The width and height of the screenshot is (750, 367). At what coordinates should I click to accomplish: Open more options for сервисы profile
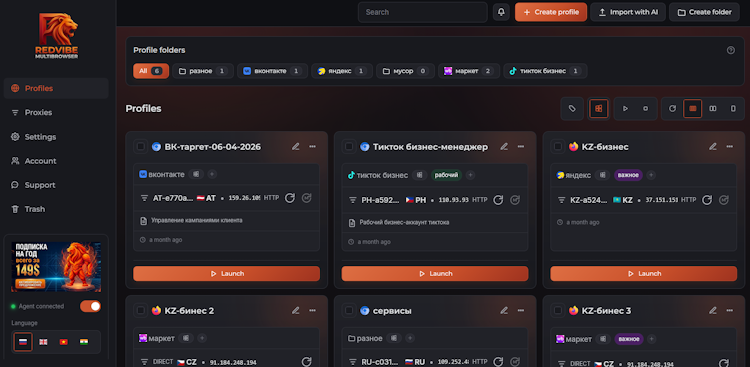(521, 311)
